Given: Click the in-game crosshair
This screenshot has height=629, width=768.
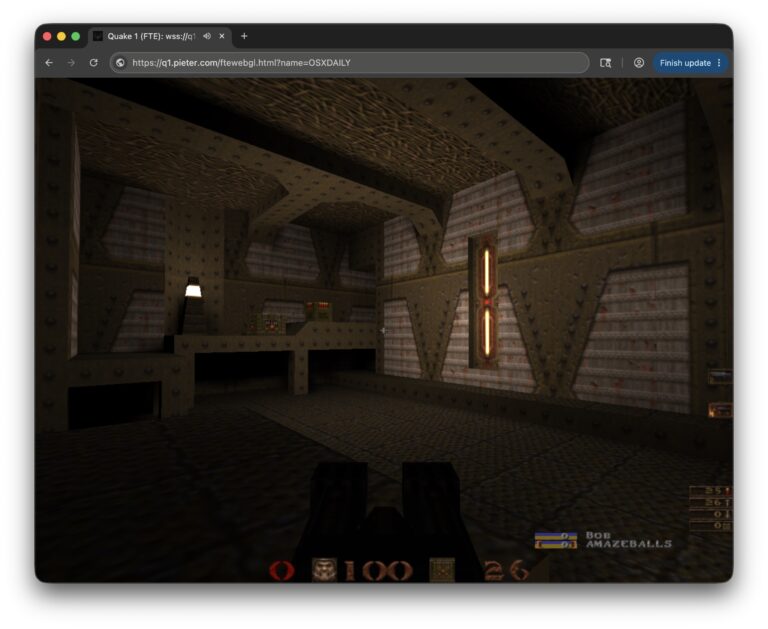Looking at the screenshot, I should (x=384, y=331).
